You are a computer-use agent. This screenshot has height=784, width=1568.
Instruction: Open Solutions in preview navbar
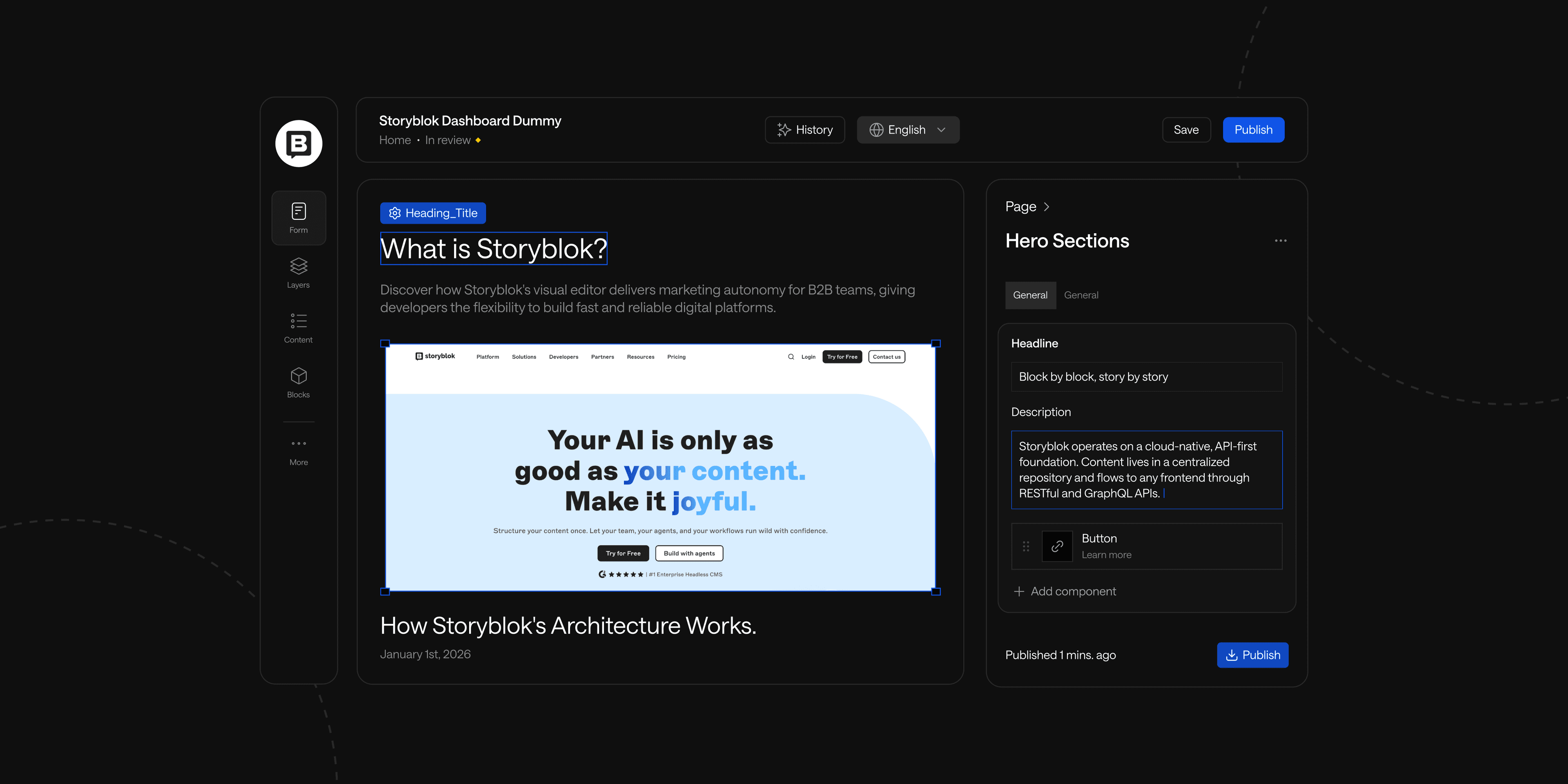coord(524,357)
